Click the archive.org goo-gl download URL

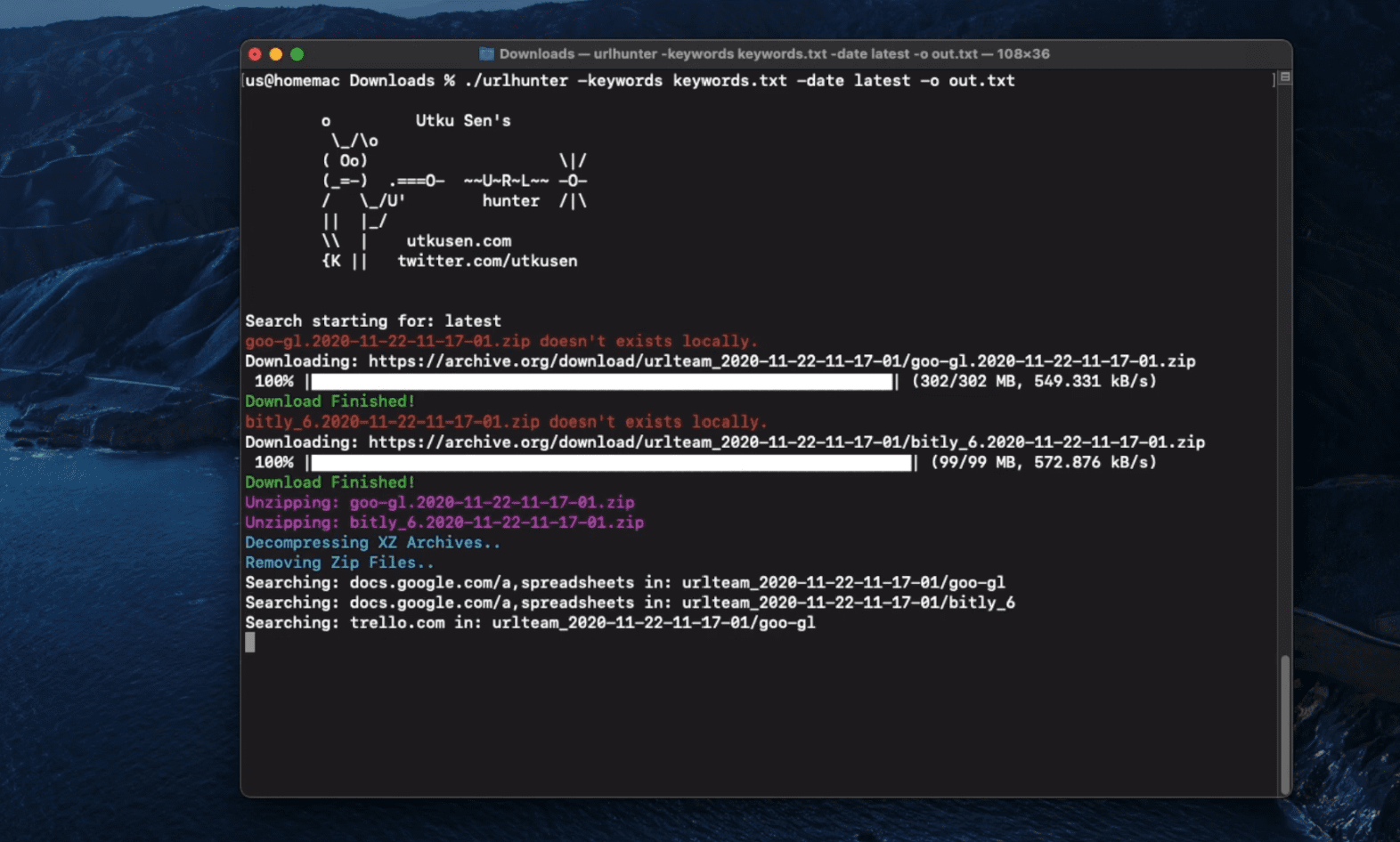tap(782, 361)
